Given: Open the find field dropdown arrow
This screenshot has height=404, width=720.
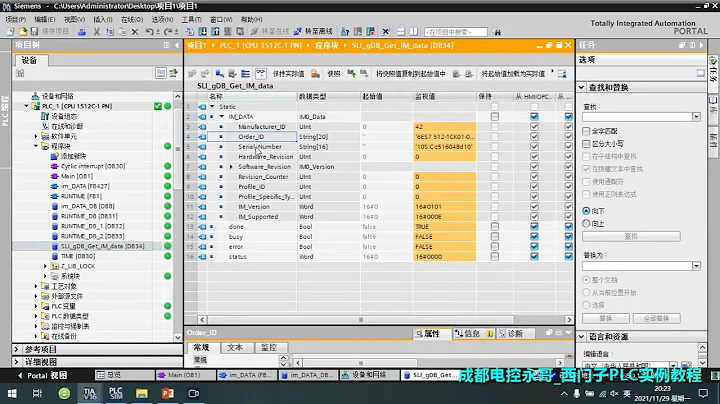Looking at the screenshot, I should coord(696,117).
